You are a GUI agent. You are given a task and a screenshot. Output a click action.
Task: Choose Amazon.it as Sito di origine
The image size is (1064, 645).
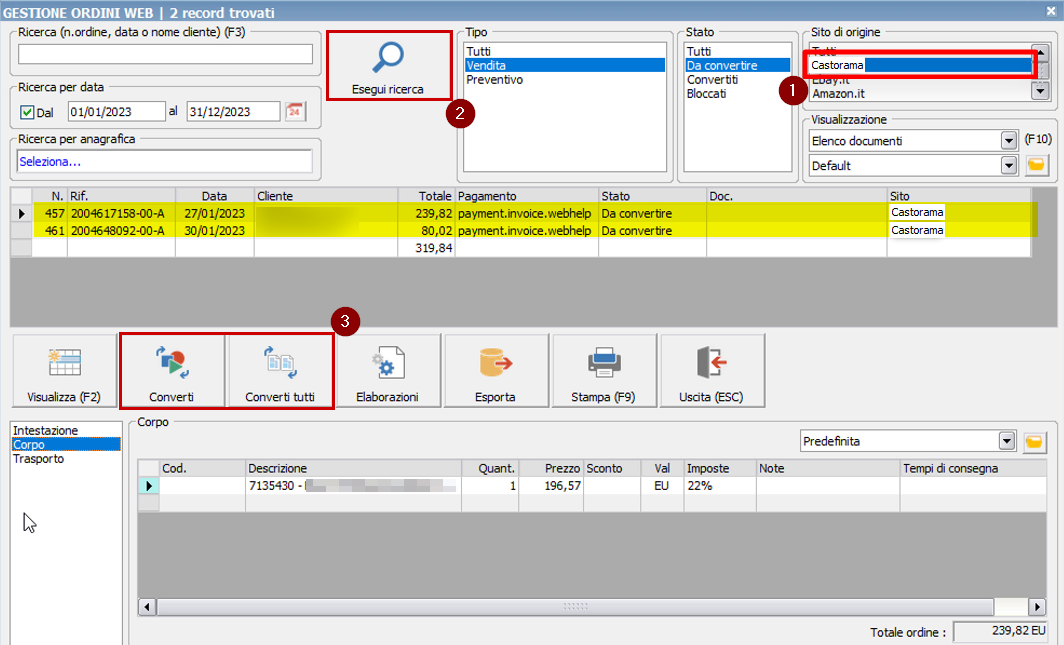(838, 94)
